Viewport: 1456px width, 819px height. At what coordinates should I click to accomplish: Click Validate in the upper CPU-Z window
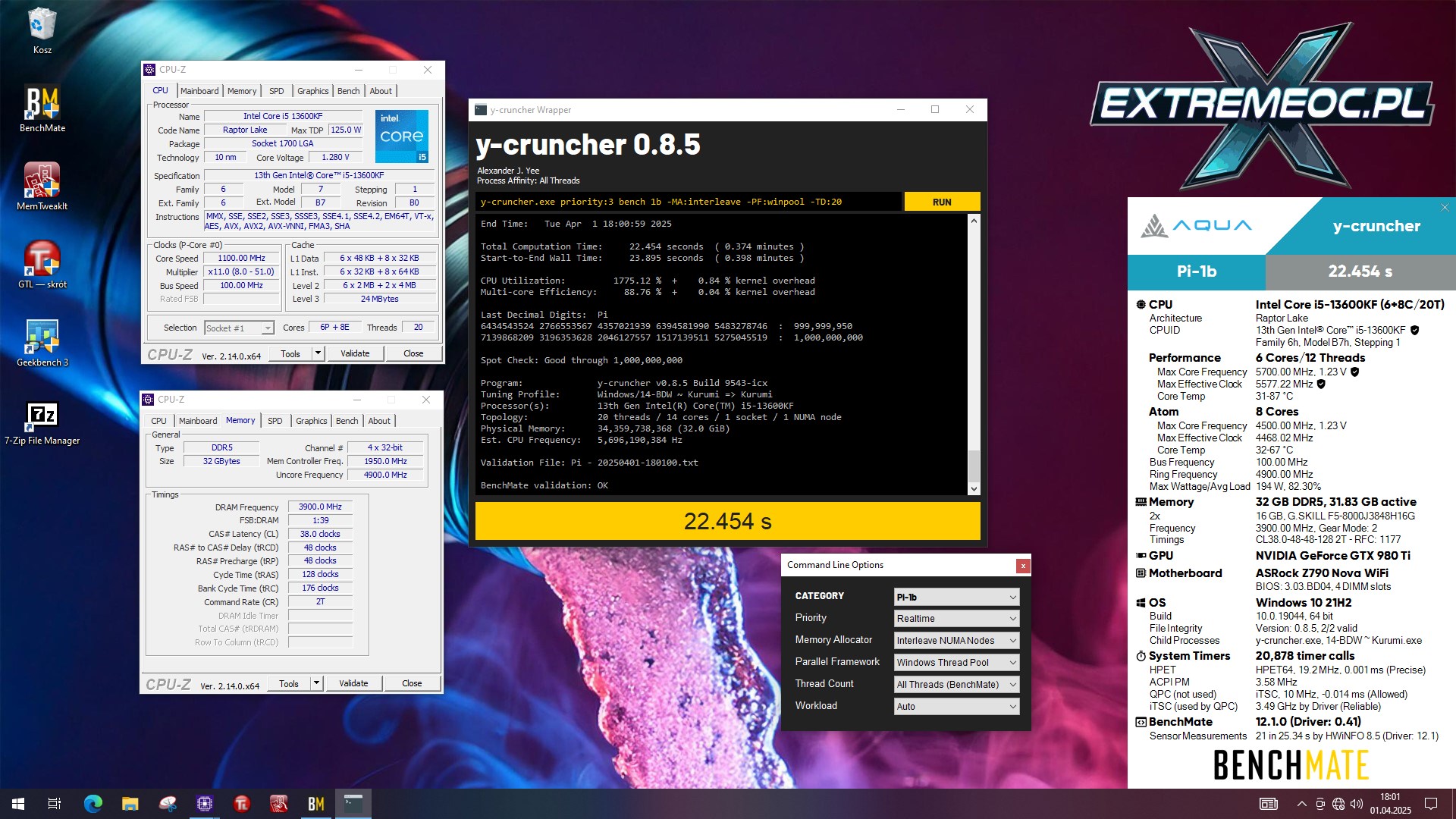coord(355,353)
